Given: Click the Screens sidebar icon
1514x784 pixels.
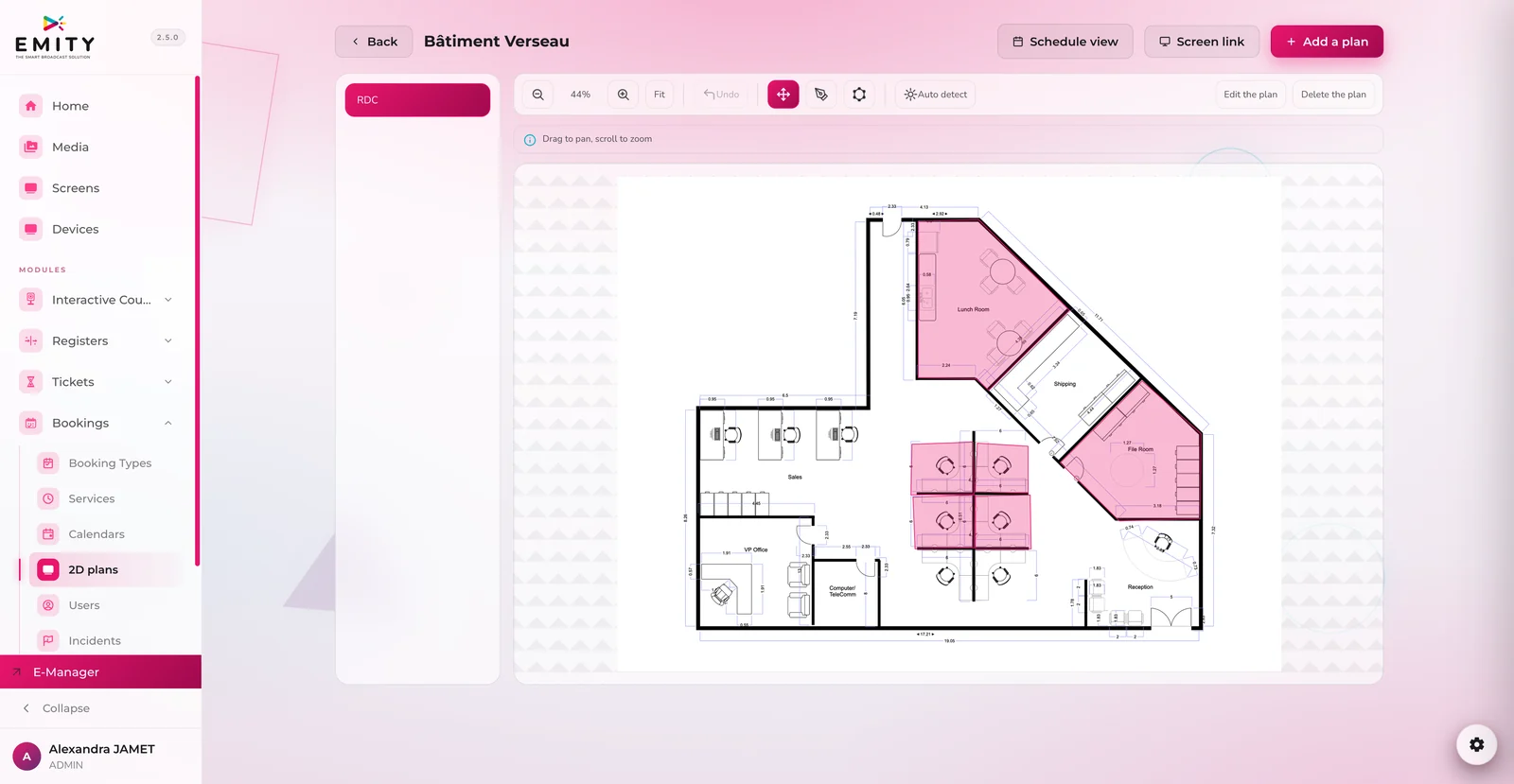Looking at the screenshot, I should click(x=31, y=188).
